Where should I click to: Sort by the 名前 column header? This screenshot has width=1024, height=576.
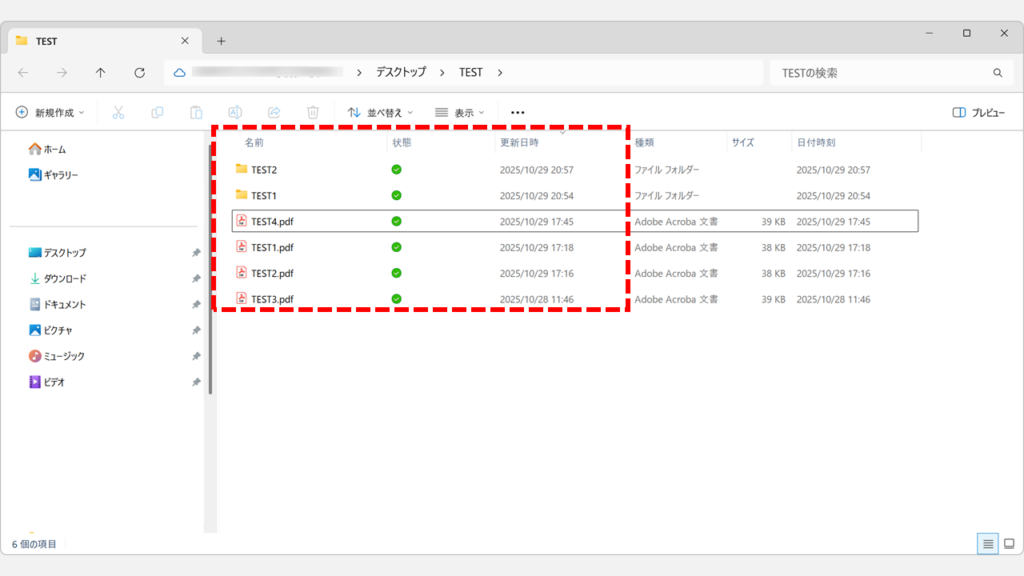click(x=254, y=143)
